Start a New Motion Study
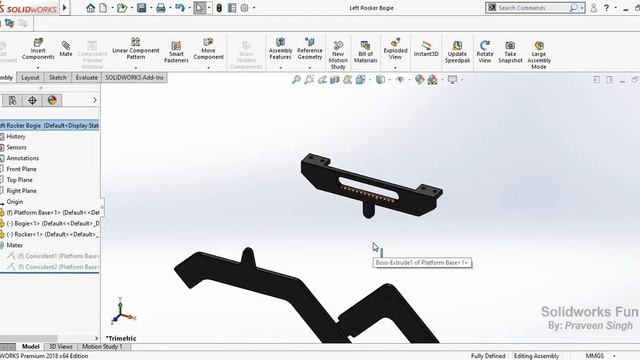 pos(338,55)
